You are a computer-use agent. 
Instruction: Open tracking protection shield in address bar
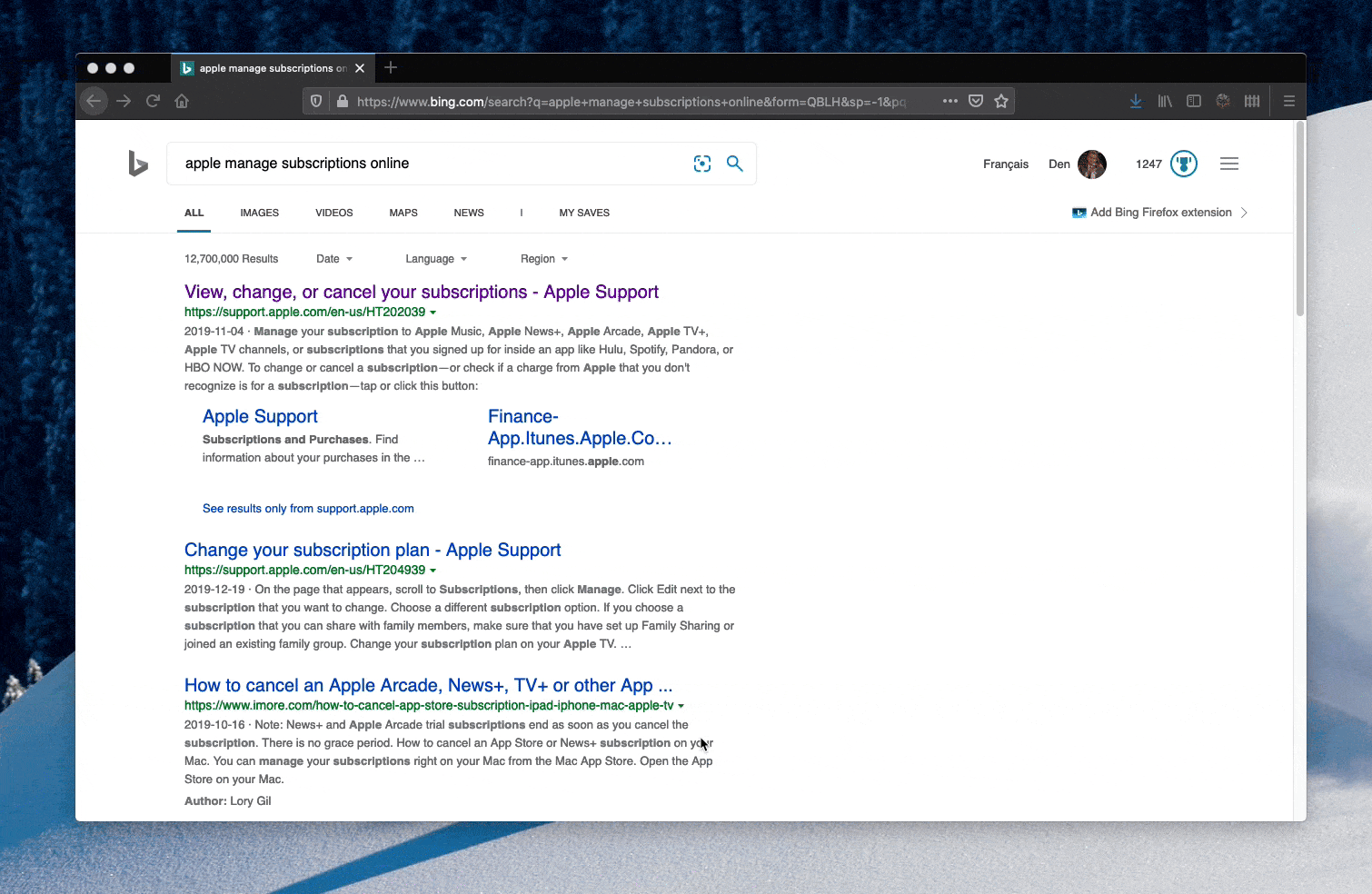point(316,101)
